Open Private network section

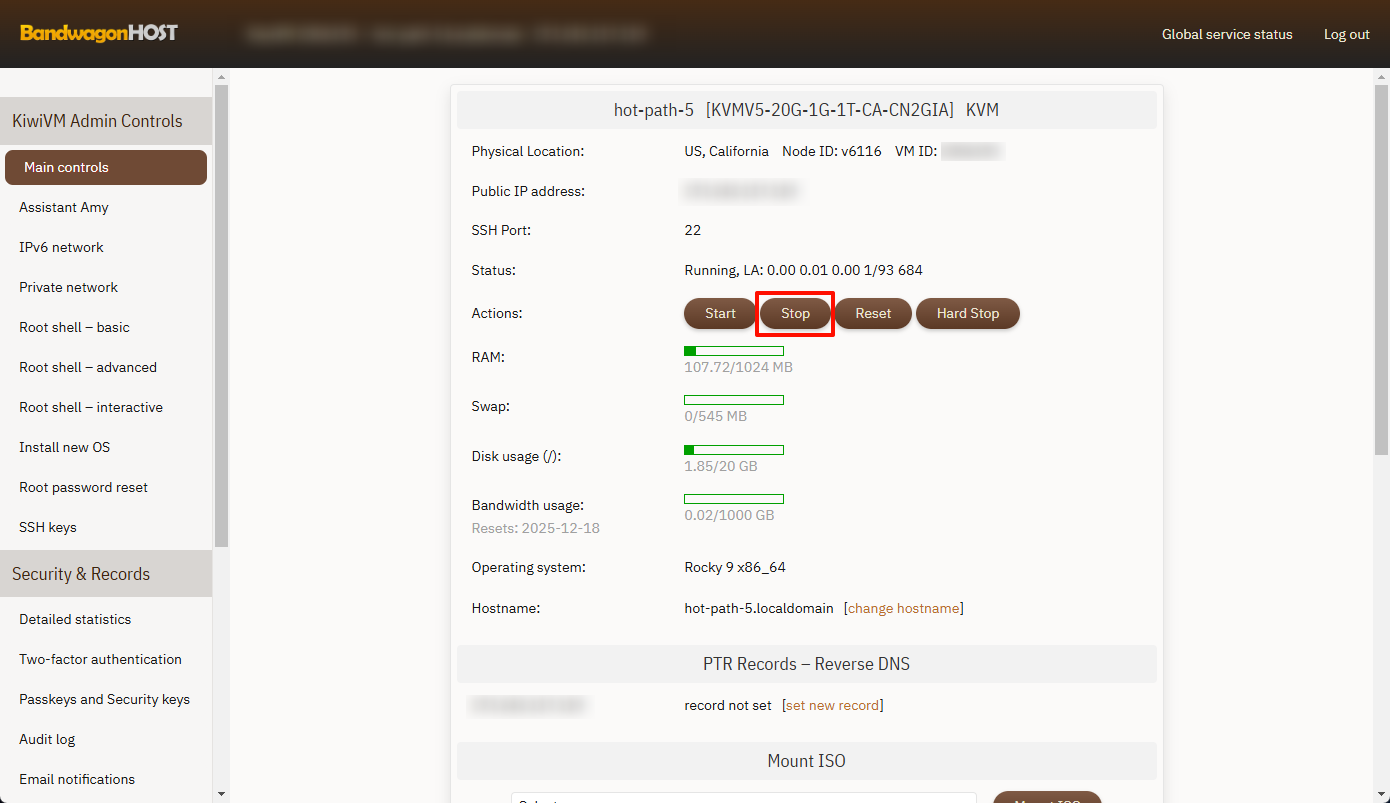[x=68, y=287]
